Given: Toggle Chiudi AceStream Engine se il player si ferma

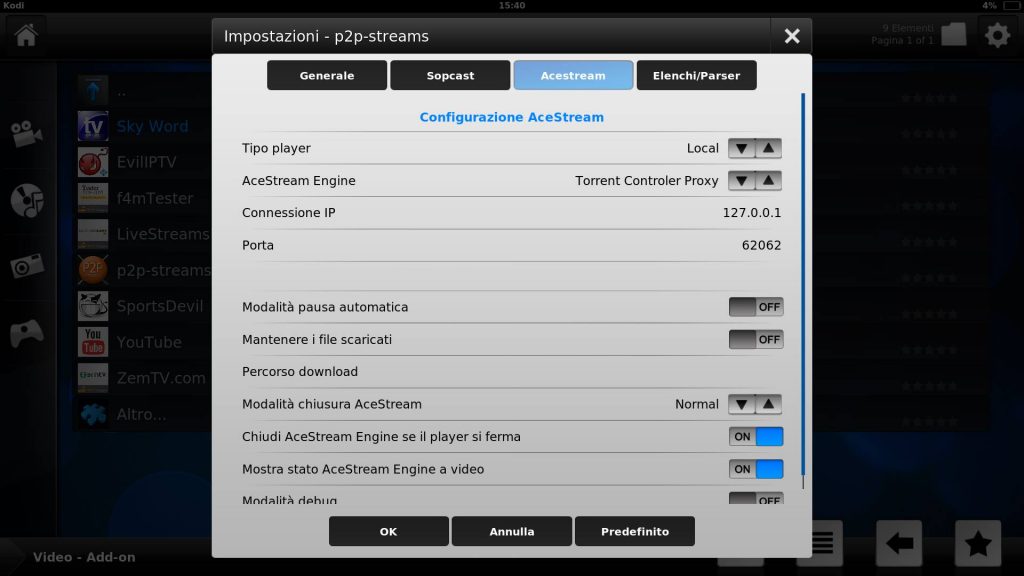Looking at the screenshot, I should 756,436.
